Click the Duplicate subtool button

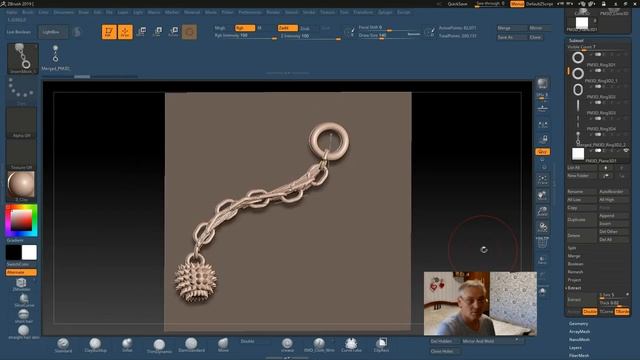coord(581,220)
